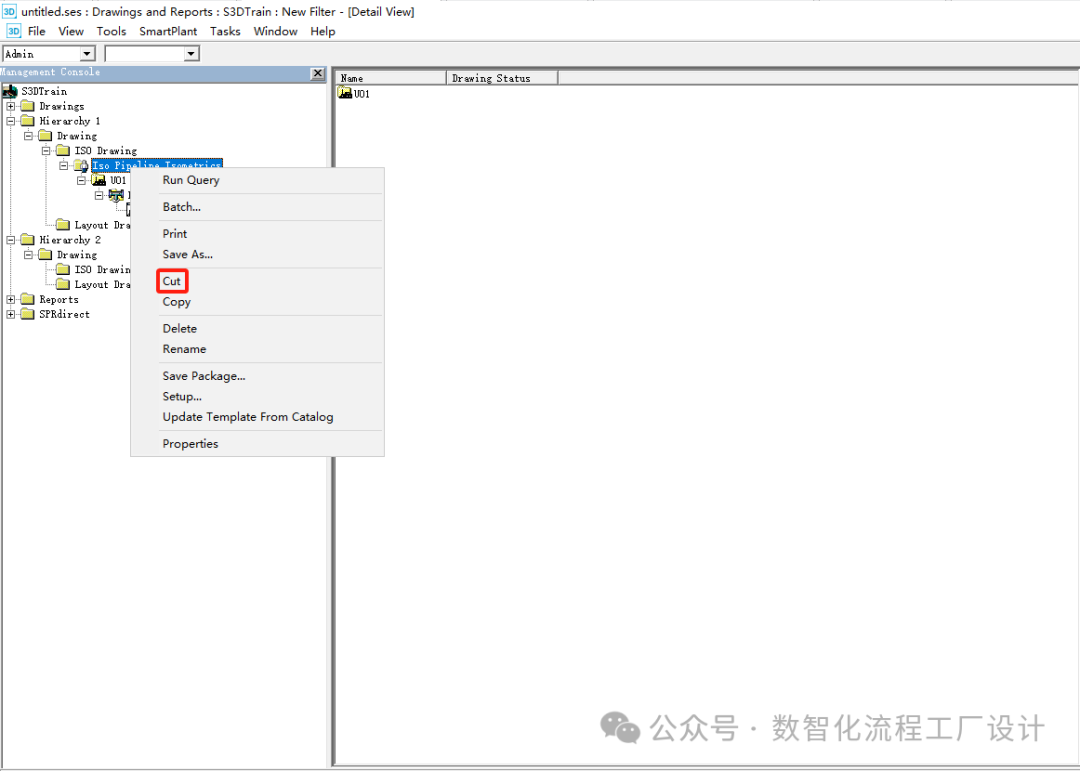Click the pipeline node icon below U01
The width and height of the screenshot is (1080, 771).
click(116, 196)
